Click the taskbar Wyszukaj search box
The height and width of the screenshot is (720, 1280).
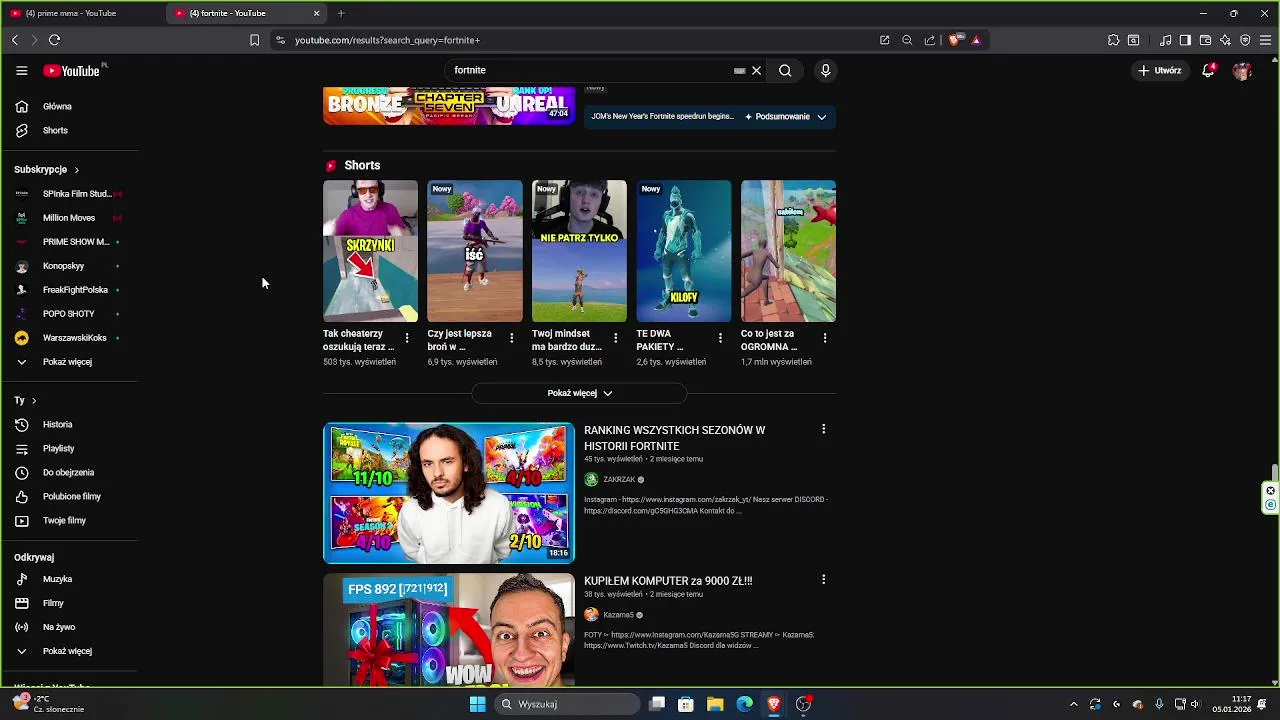[567, 704]
